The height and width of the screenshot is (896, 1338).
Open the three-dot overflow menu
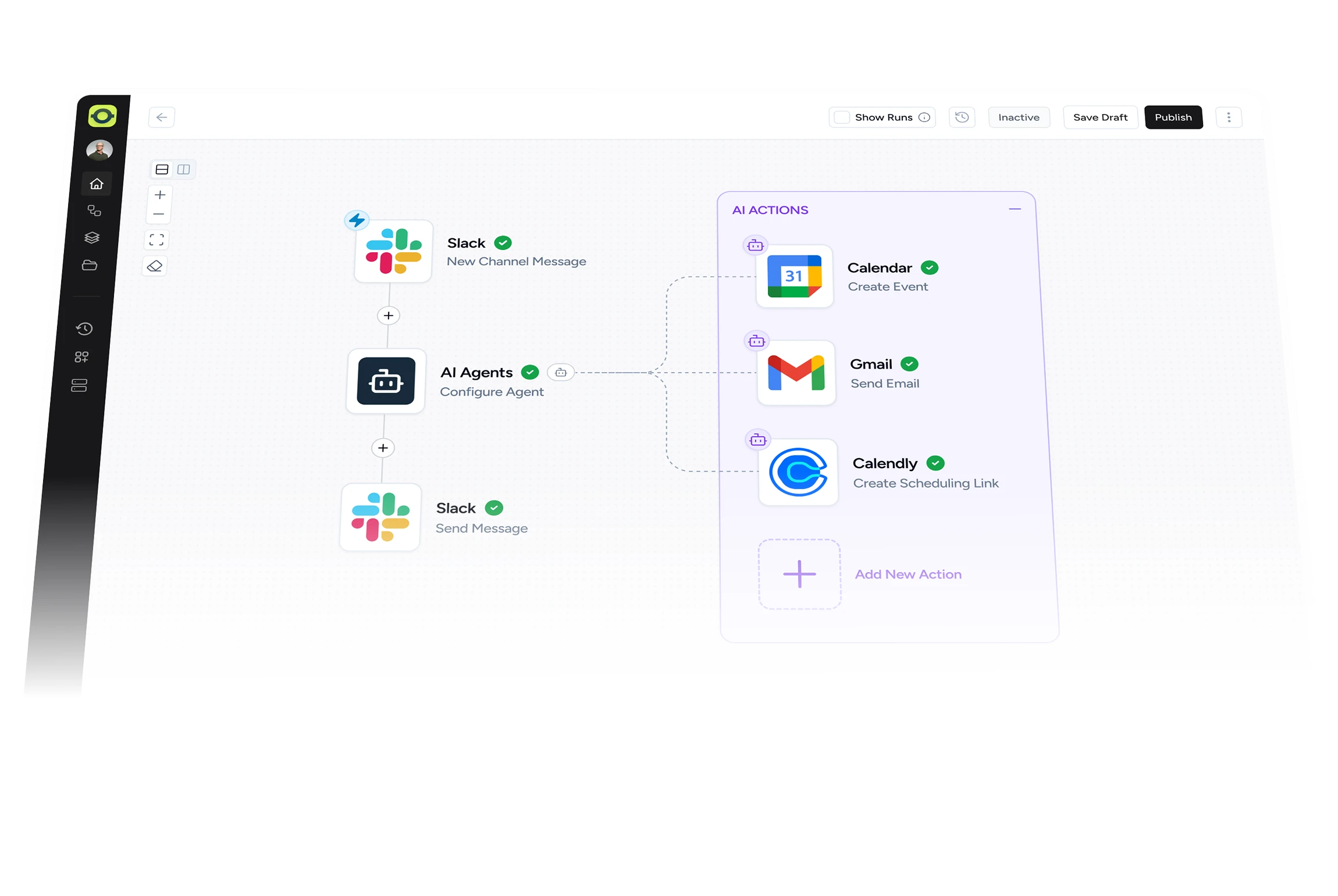(1229, 117)
